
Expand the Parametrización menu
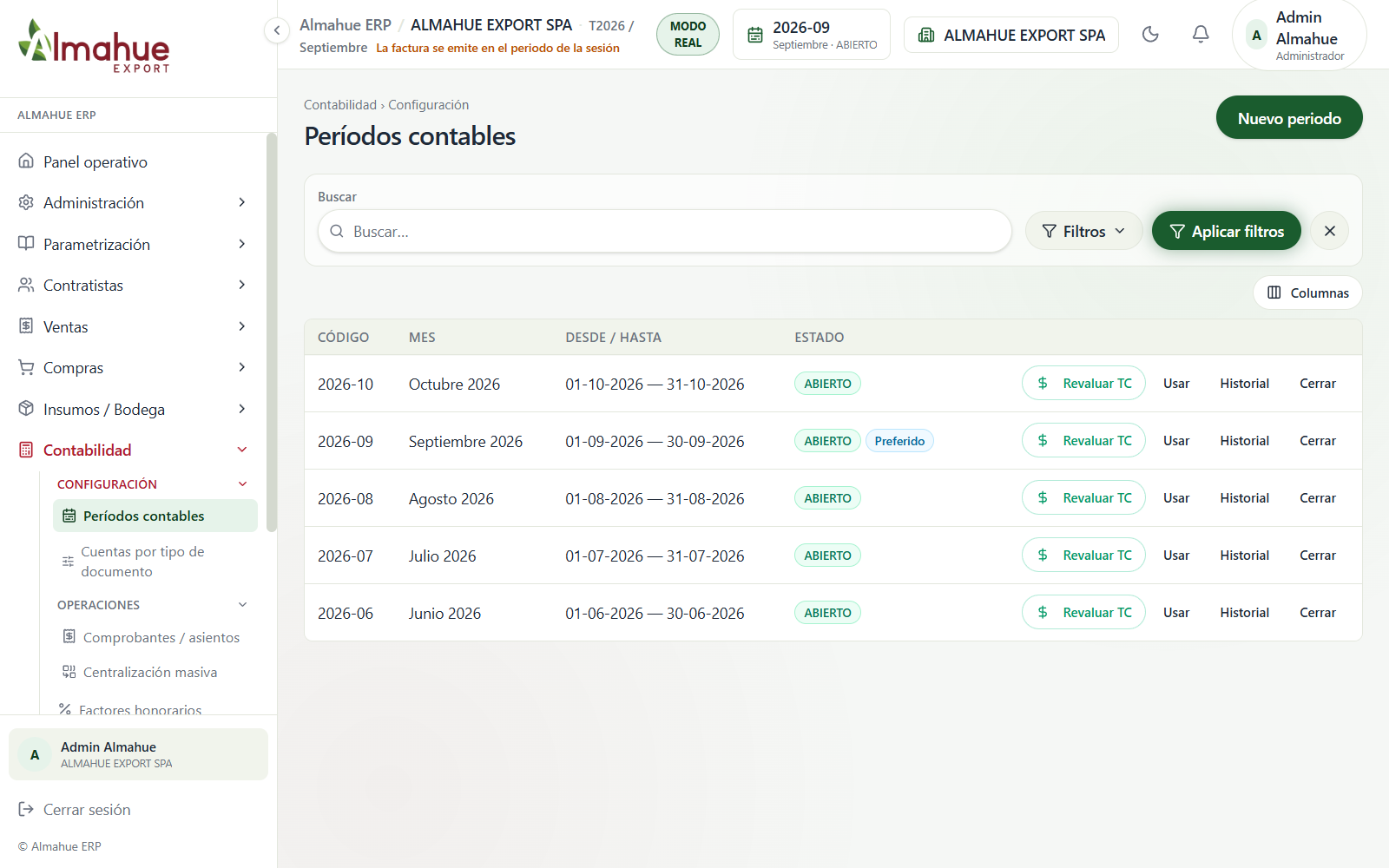point(132,244)
